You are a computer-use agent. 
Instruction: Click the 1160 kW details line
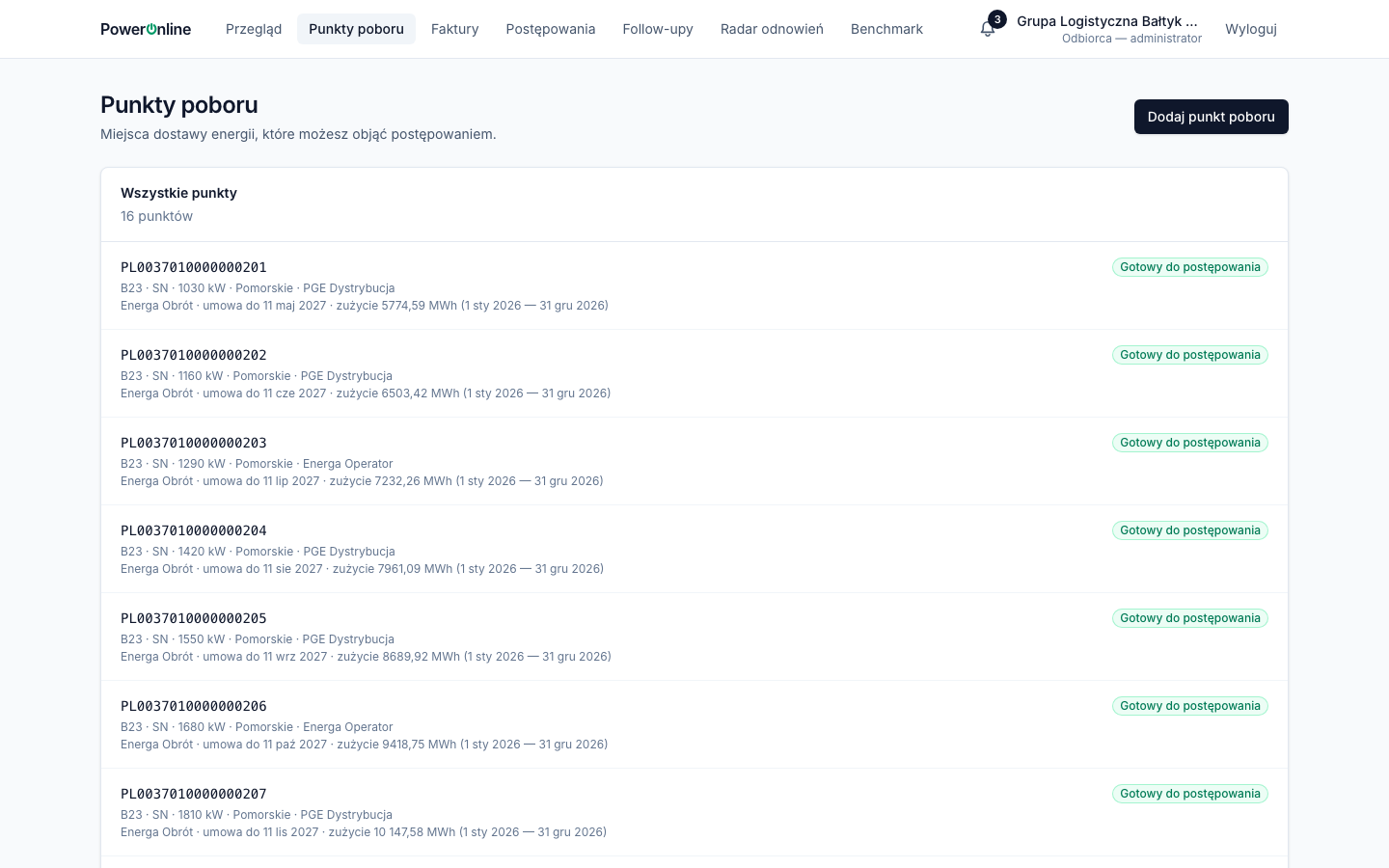pos(257,376)
